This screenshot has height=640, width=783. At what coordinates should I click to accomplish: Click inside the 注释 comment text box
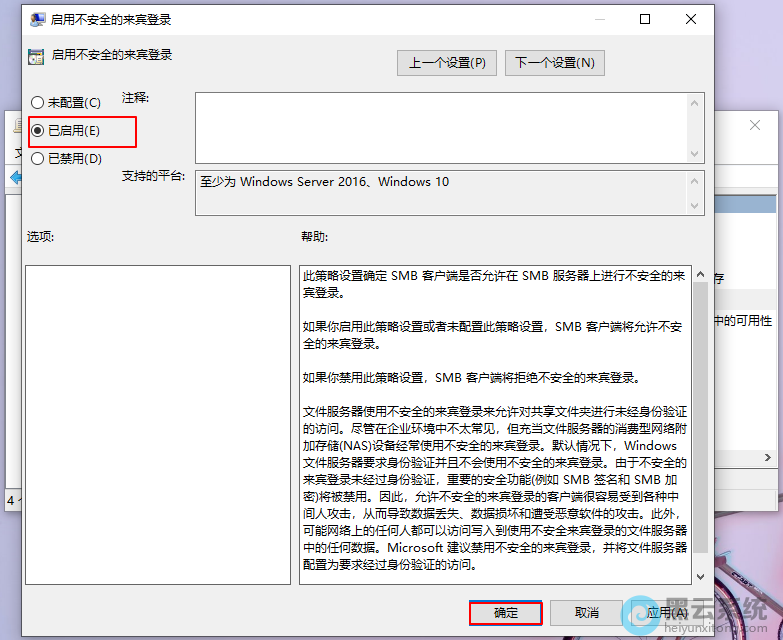click(x=440, y=126)
